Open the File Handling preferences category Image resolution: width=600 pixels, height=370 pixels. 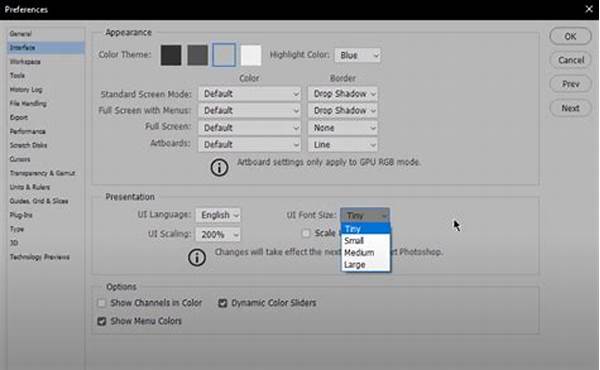coord(28,103)
